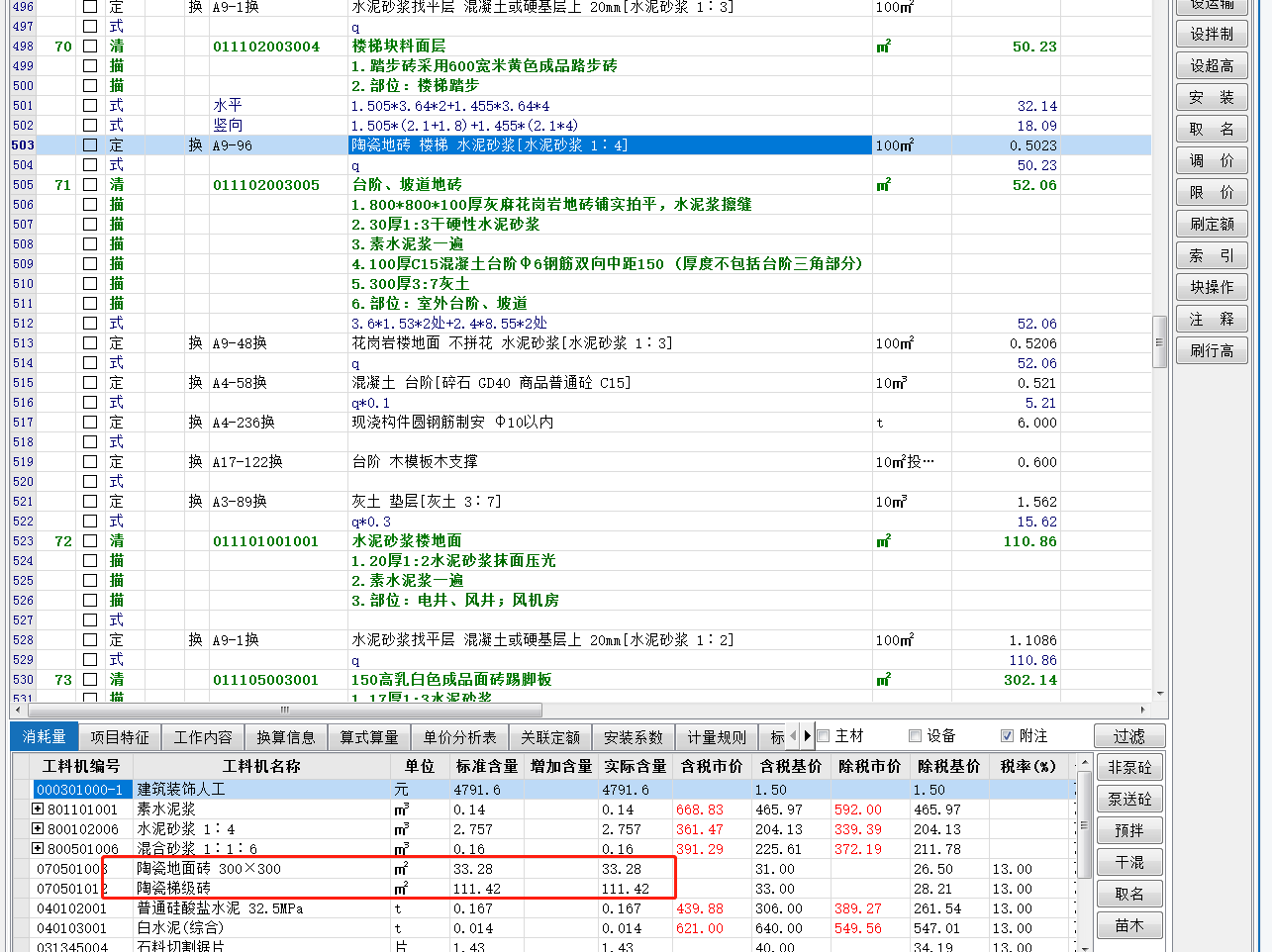Select material code 000301000-1
Screen dimensions: 1272x952
[81, 790]
